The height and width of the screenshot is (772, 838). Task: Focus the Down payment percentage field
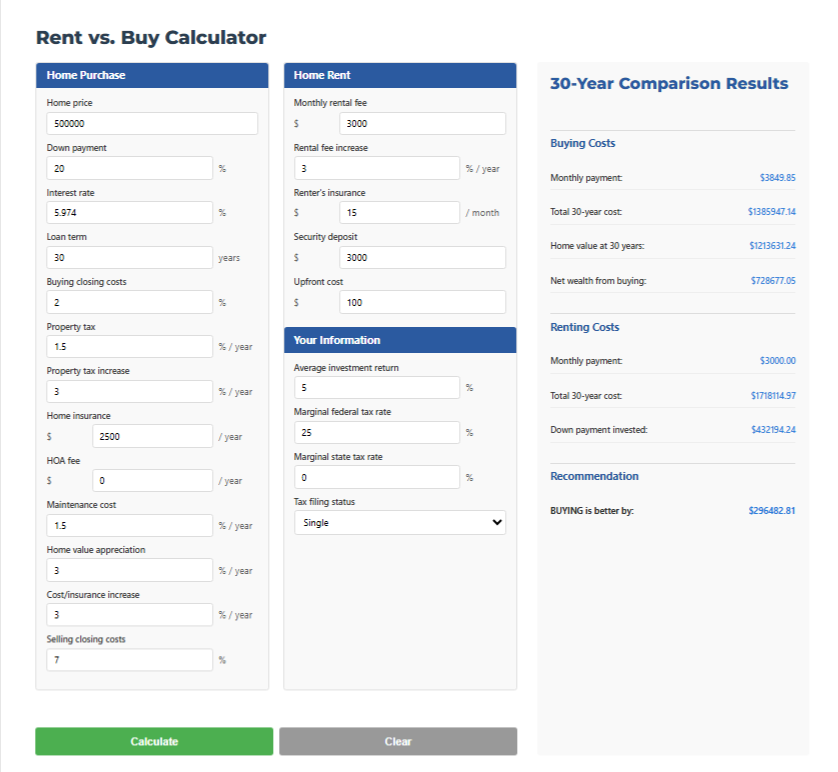(x=129, y=168)
